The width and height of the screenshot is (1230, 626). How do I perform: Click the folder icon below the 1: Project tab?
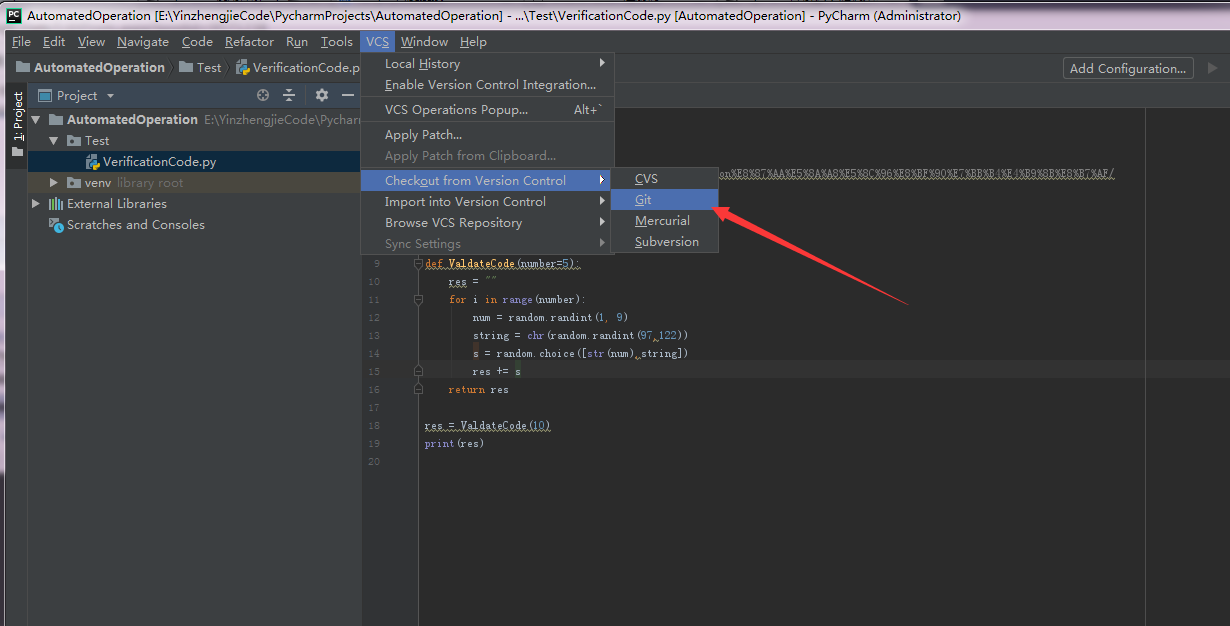[x=17, y=152]
